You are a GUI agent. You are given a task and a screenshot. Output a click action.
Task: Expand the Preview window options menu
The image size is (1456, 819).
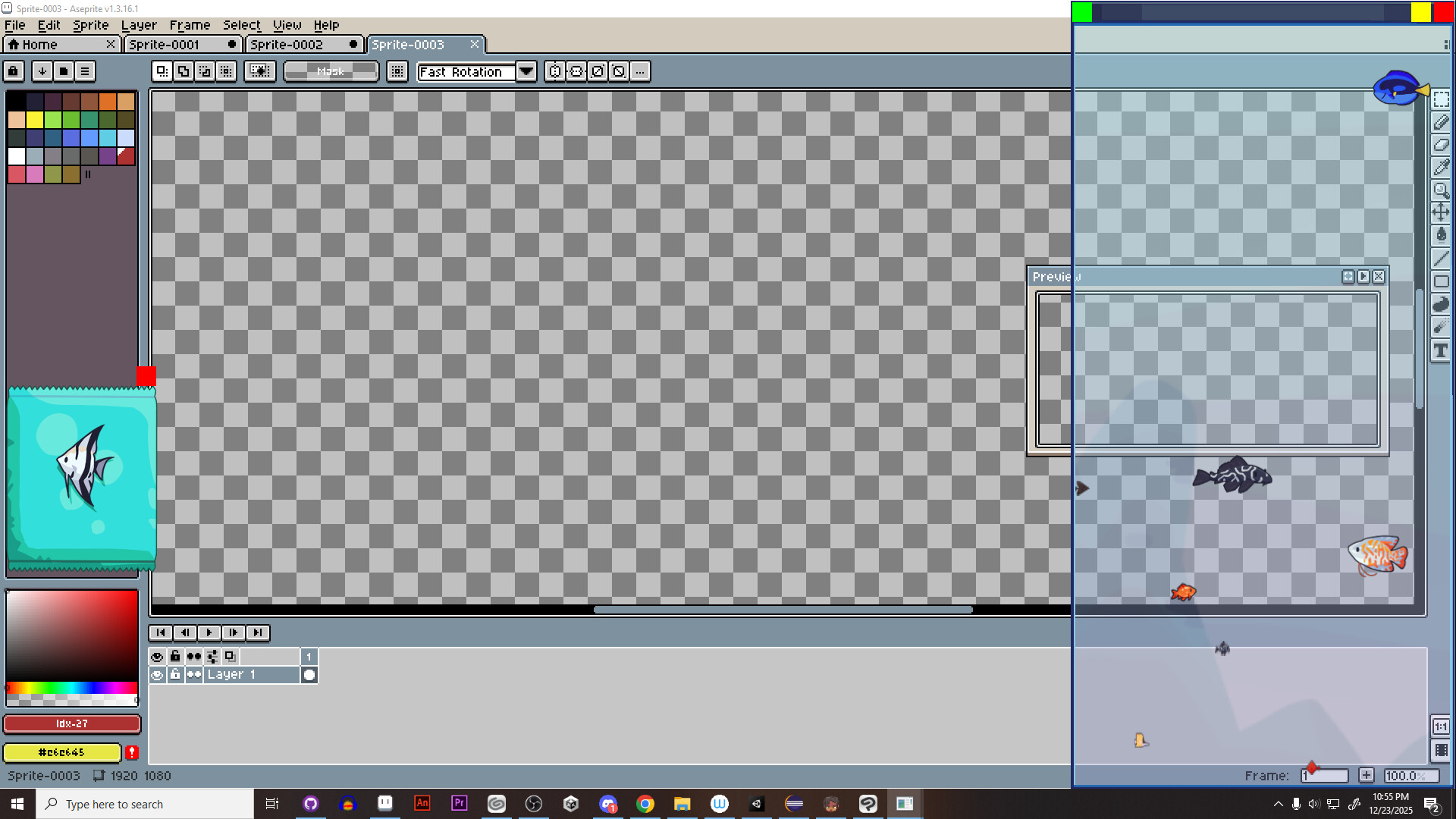[x=1363, y=276]
